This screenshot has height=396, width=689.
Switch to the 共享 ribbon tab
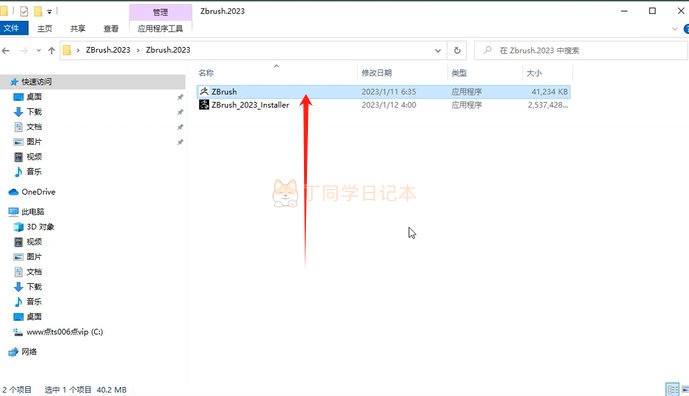(78, 29)
